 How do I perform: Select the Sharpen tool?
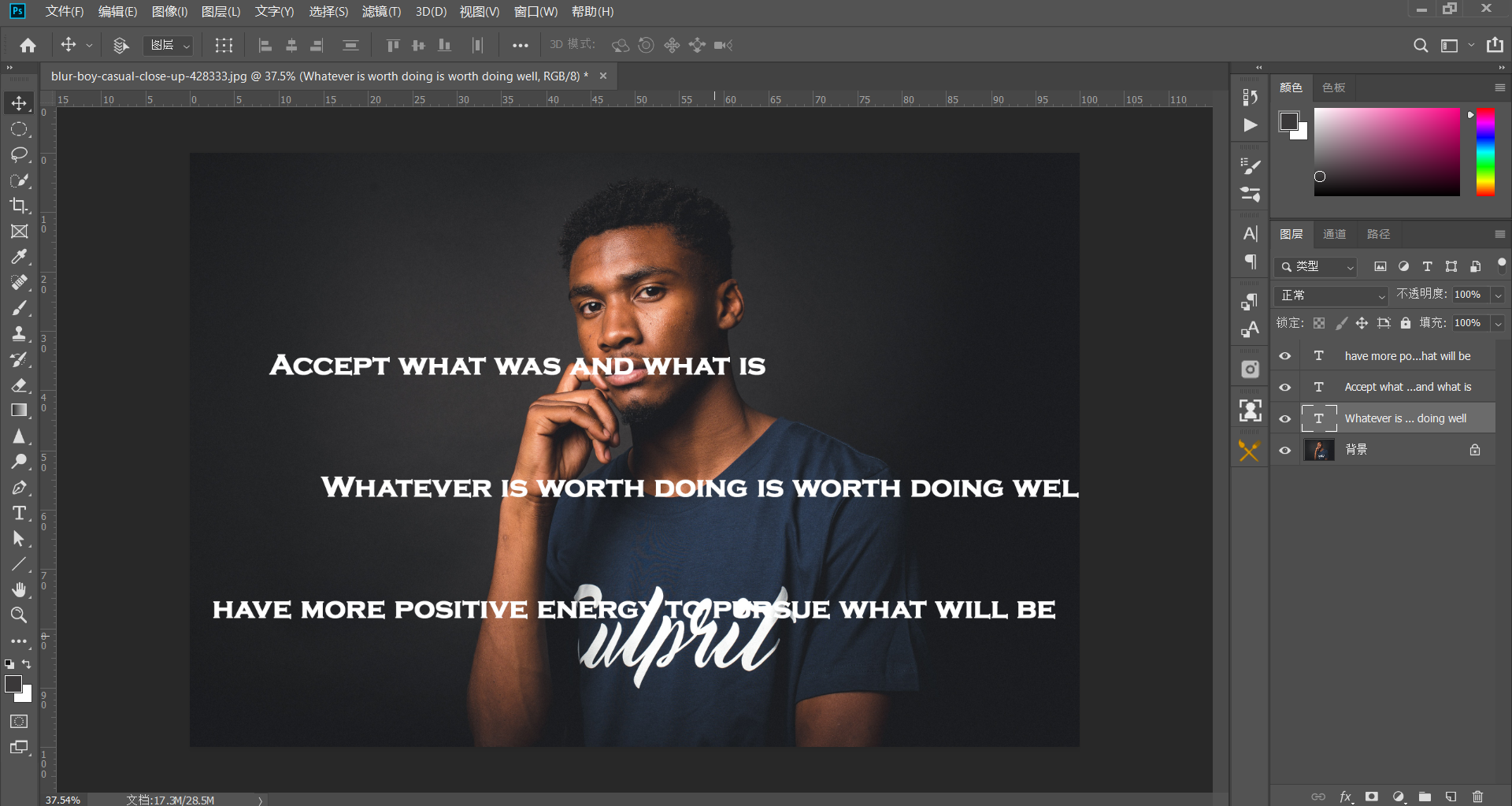point(19,436)
